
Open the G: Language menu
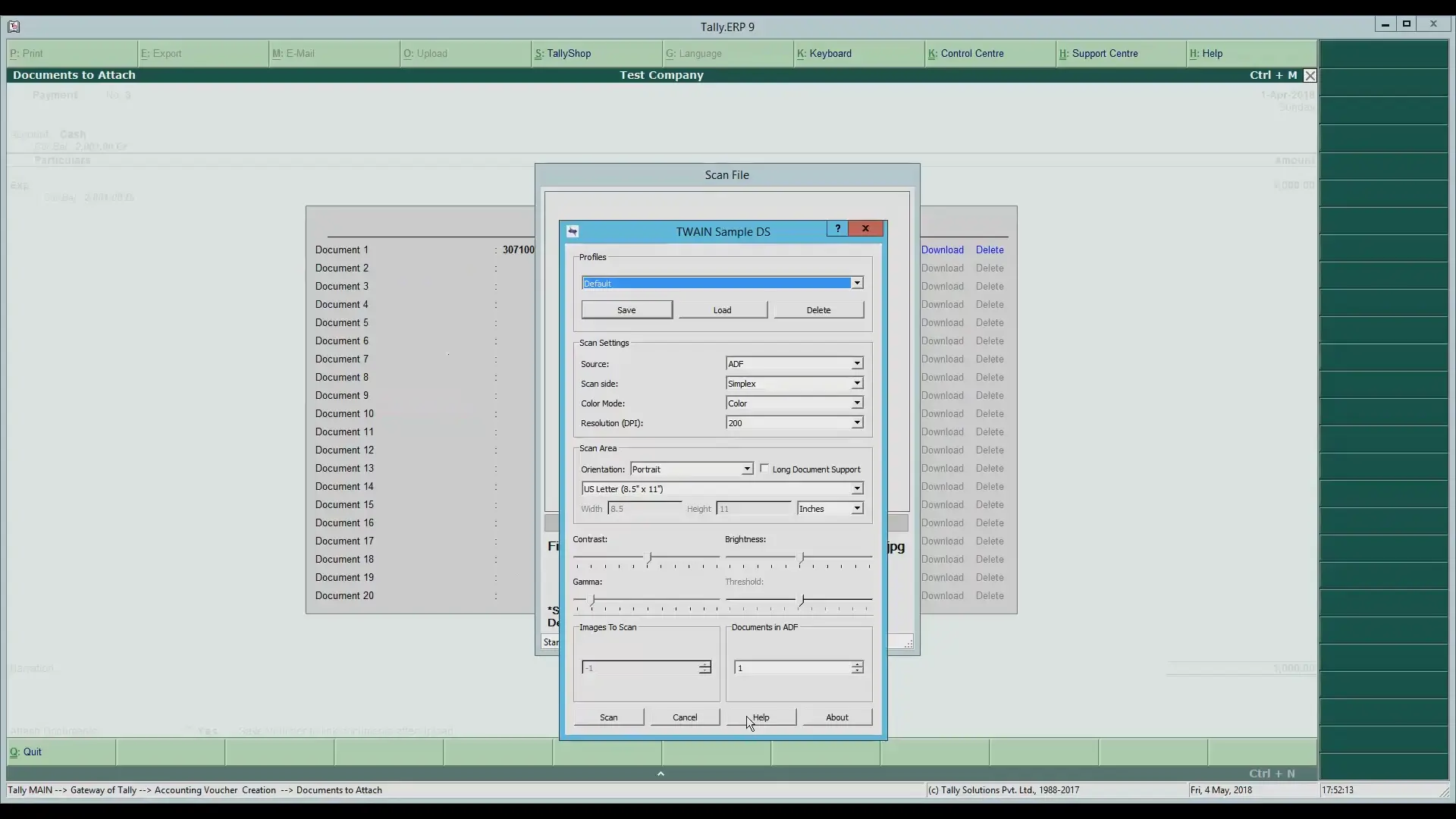[728, 53]
